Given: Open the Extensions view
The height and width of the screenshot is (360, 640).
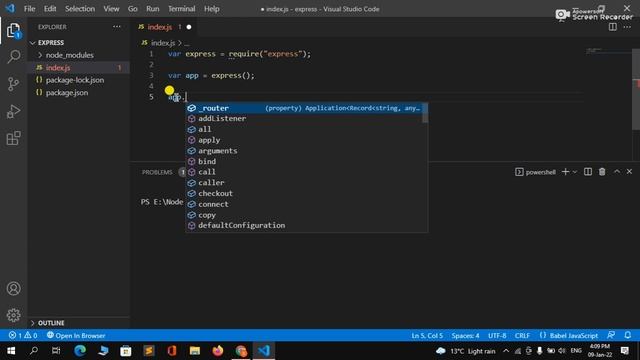Looking at the screenshot, I should (13, 138).
